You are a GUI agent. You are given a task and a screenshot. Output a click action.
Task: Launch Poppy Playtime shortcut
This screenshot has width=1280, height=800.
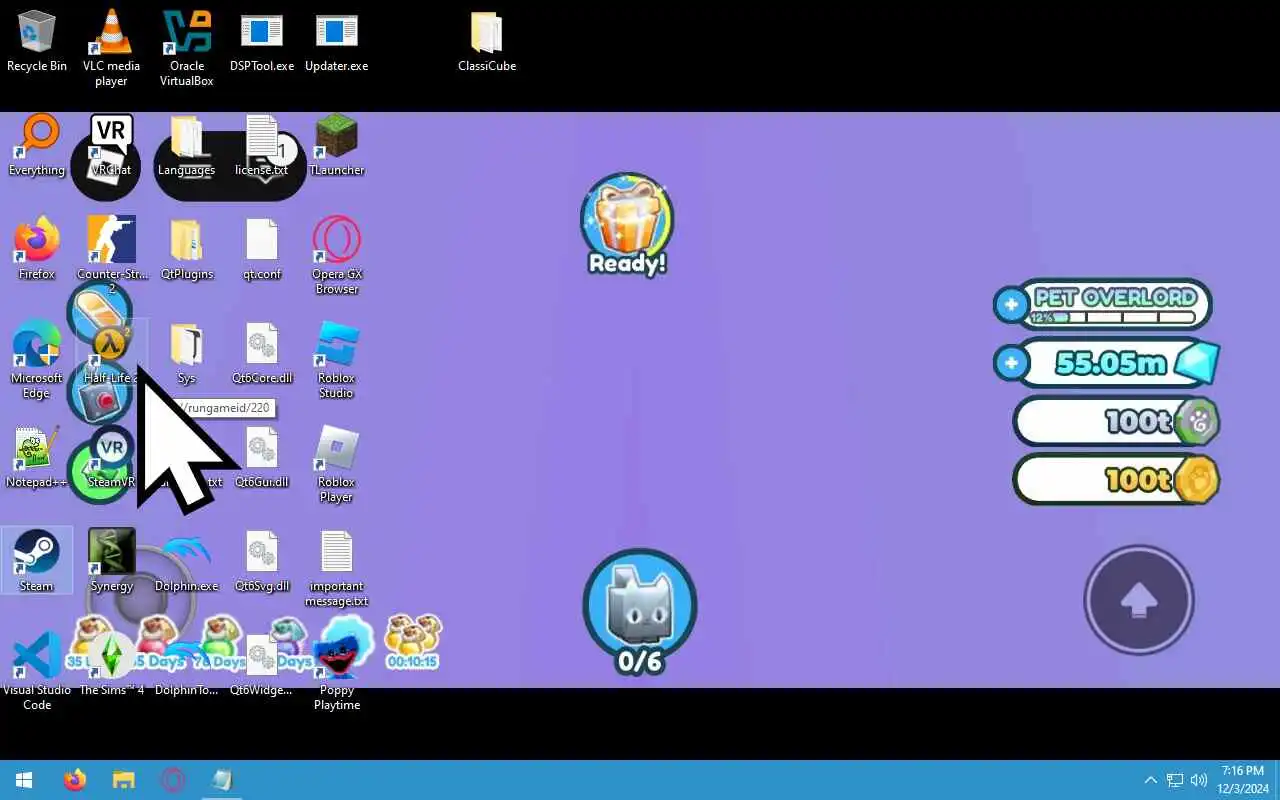pos(337,673)
